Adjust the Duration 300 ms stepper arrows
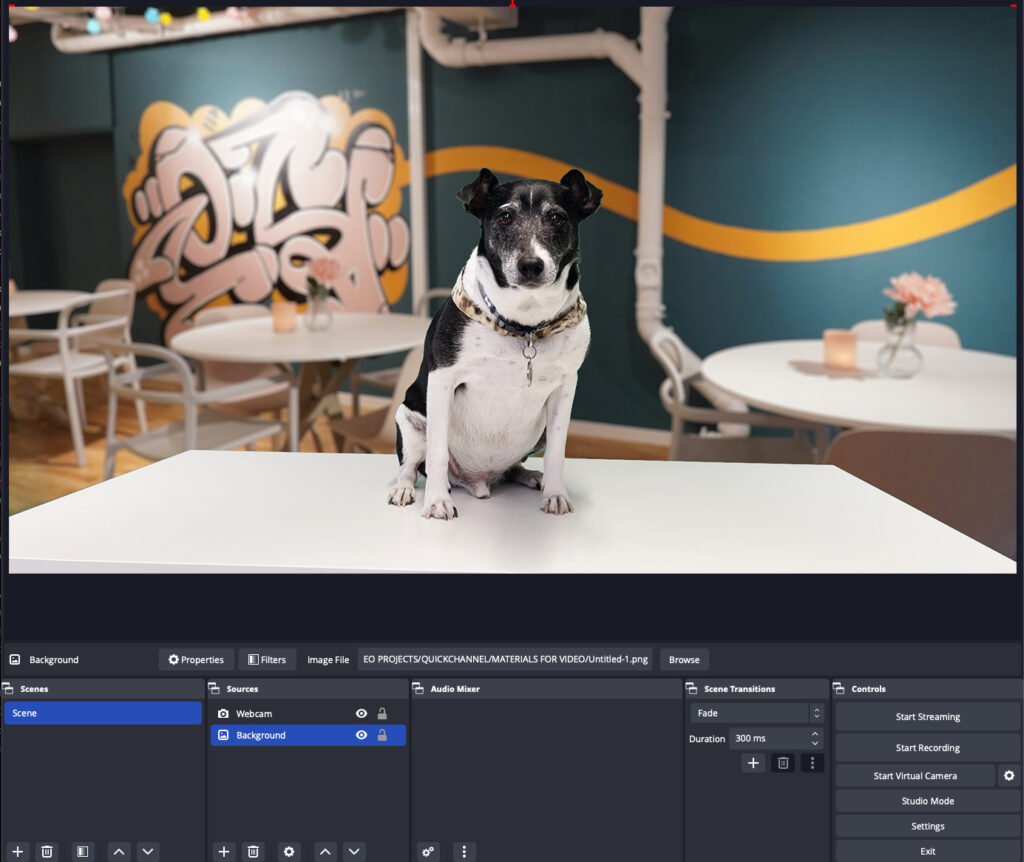Viewport: 1024px width, 862px height. (815, 739)
